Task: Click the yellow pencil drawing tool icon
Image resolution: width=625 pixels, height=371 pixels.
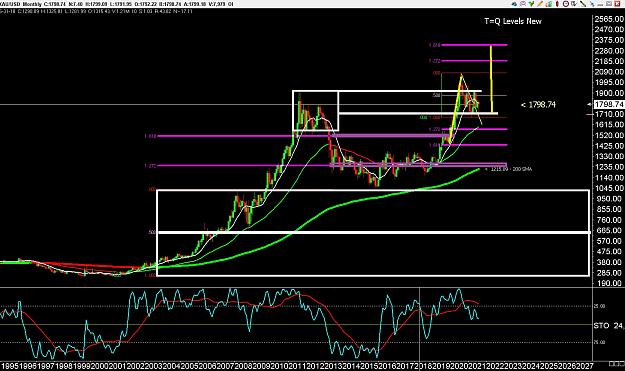Action: click(x=540, y=4)
